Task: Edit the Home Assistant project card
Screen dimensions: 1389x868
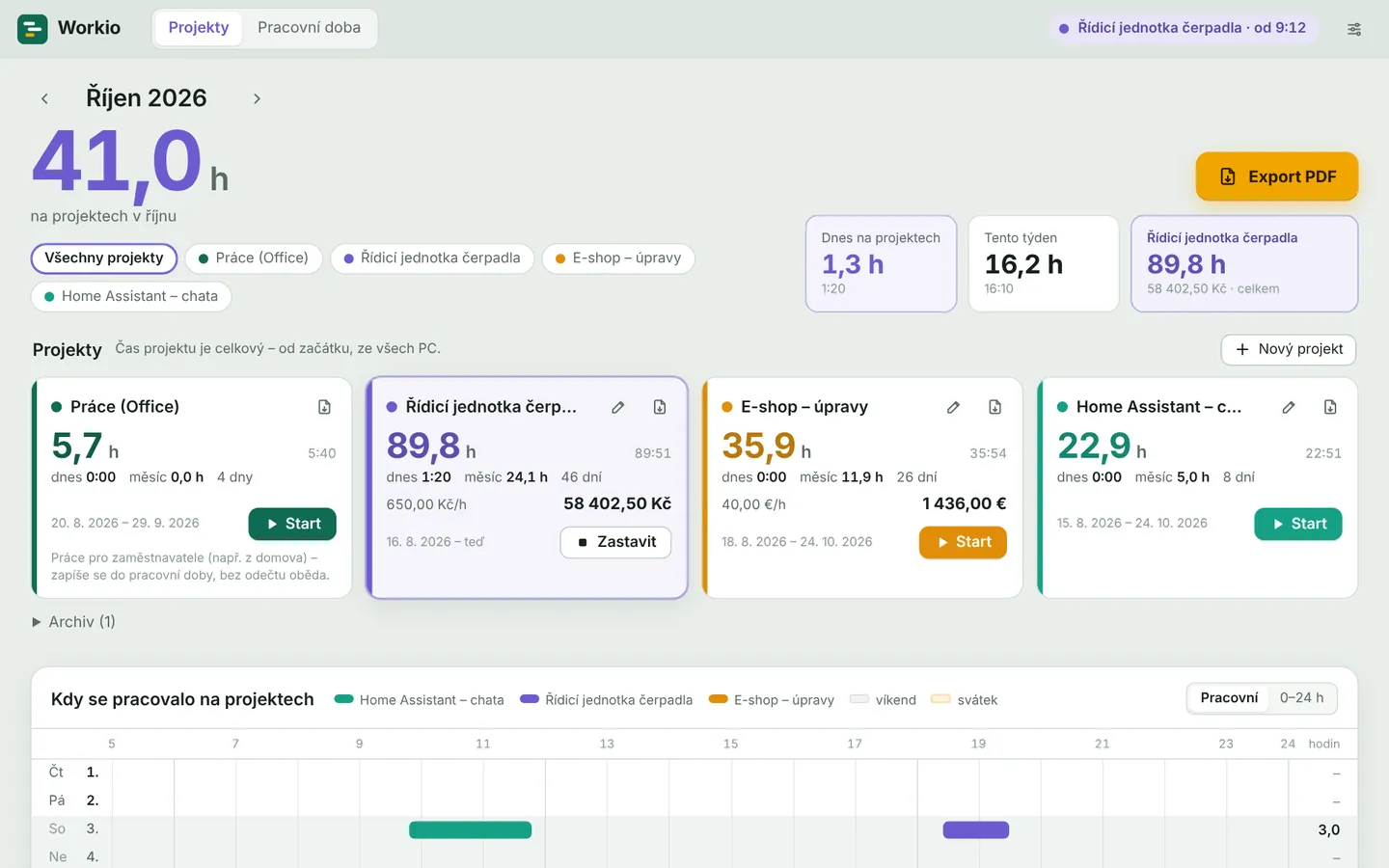Action: [1289, 407]
